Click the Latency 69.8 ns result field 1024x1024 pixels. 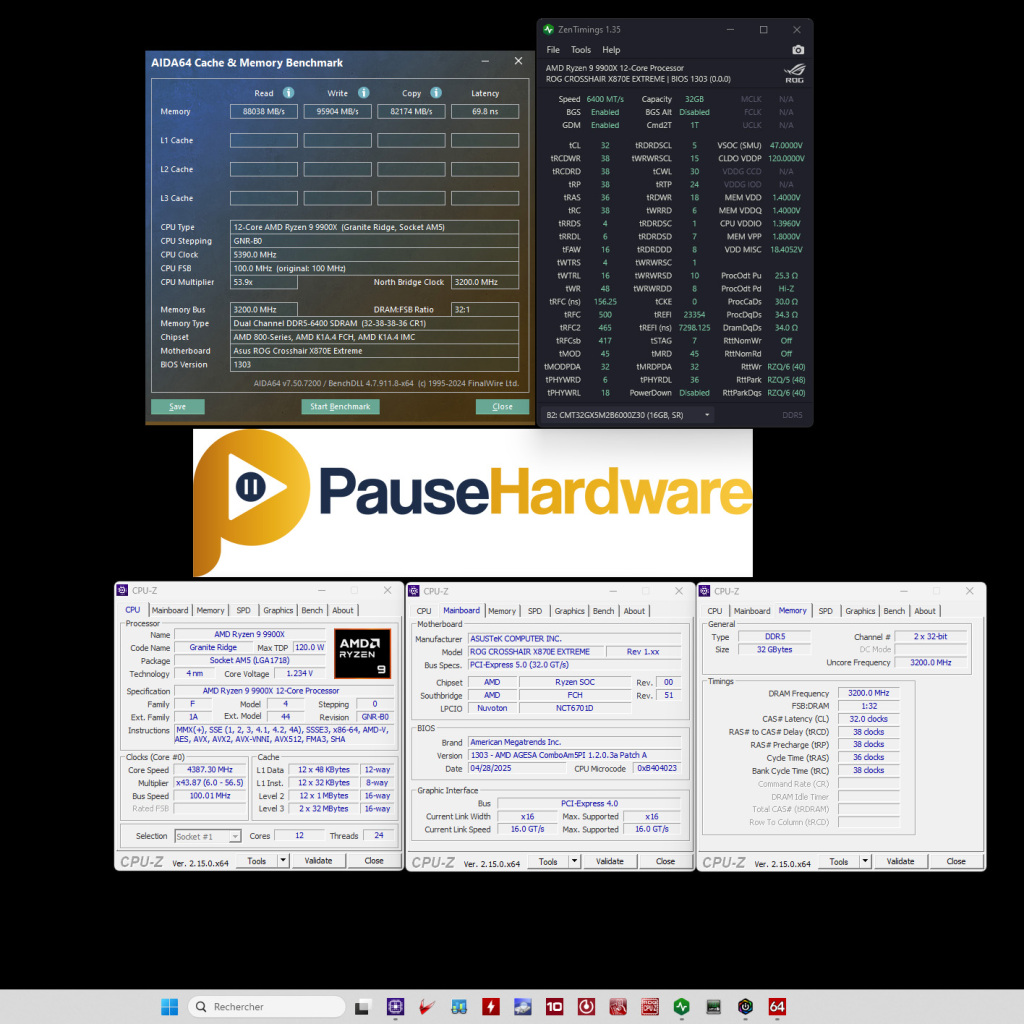tap(485, 112)
